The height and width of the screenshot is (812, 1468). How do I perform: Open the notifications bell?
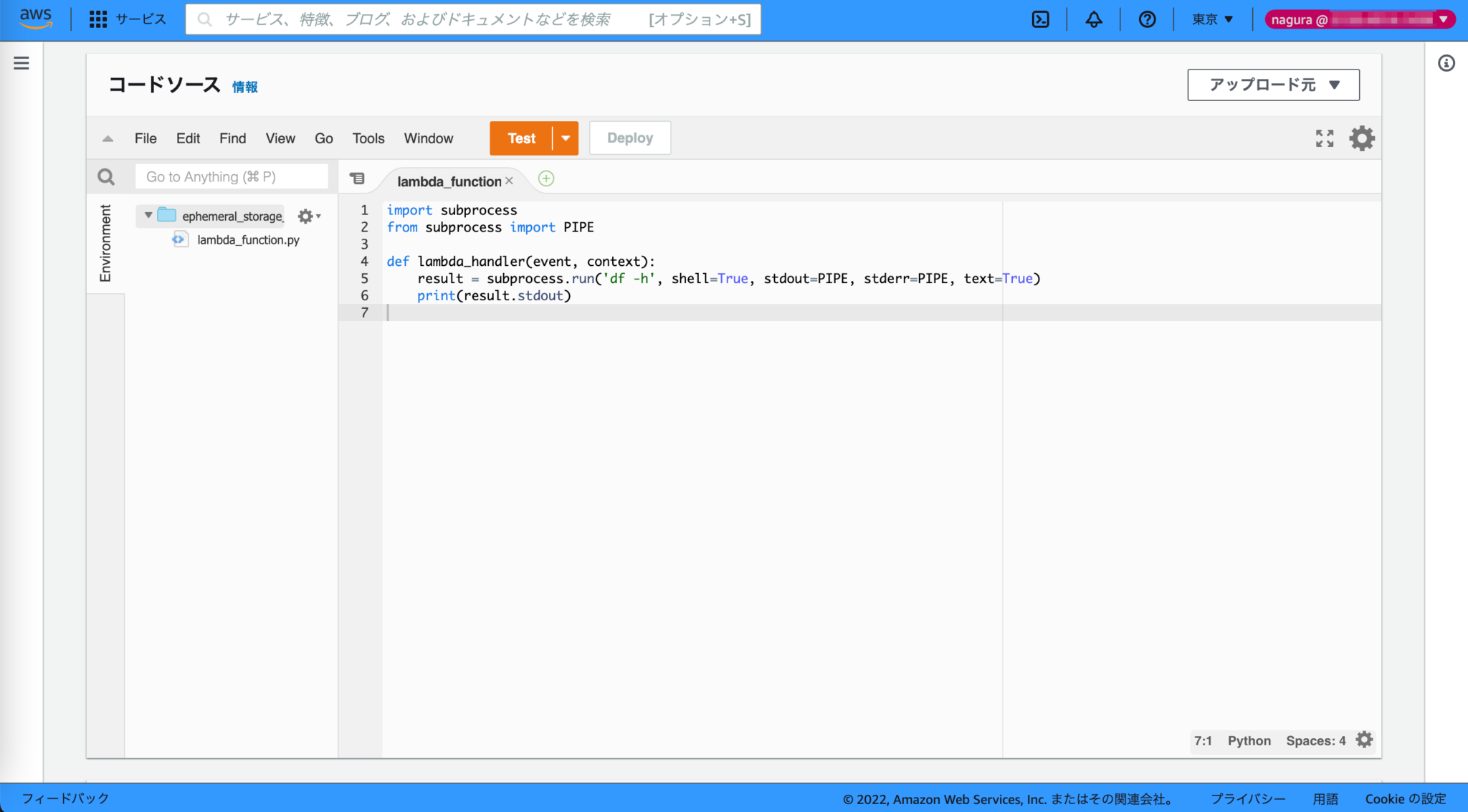pos(1093,19)
